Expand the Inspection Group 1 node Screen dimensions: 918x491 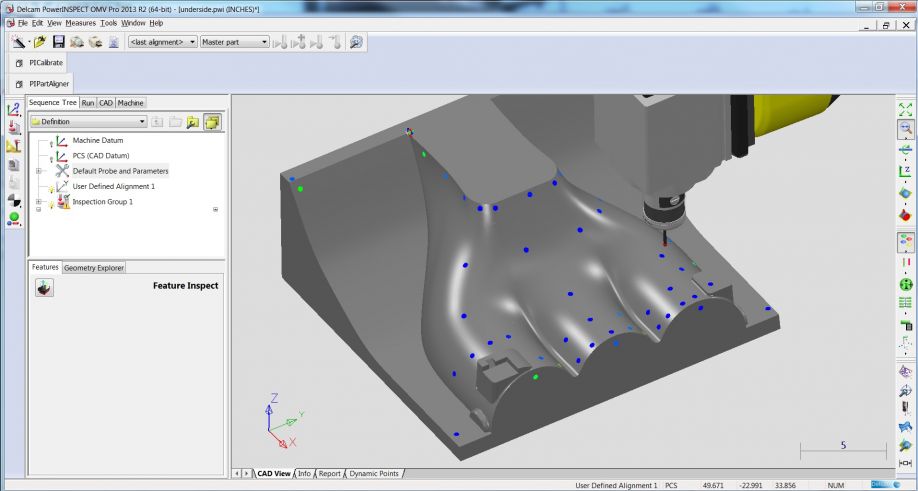click(39, 201)
